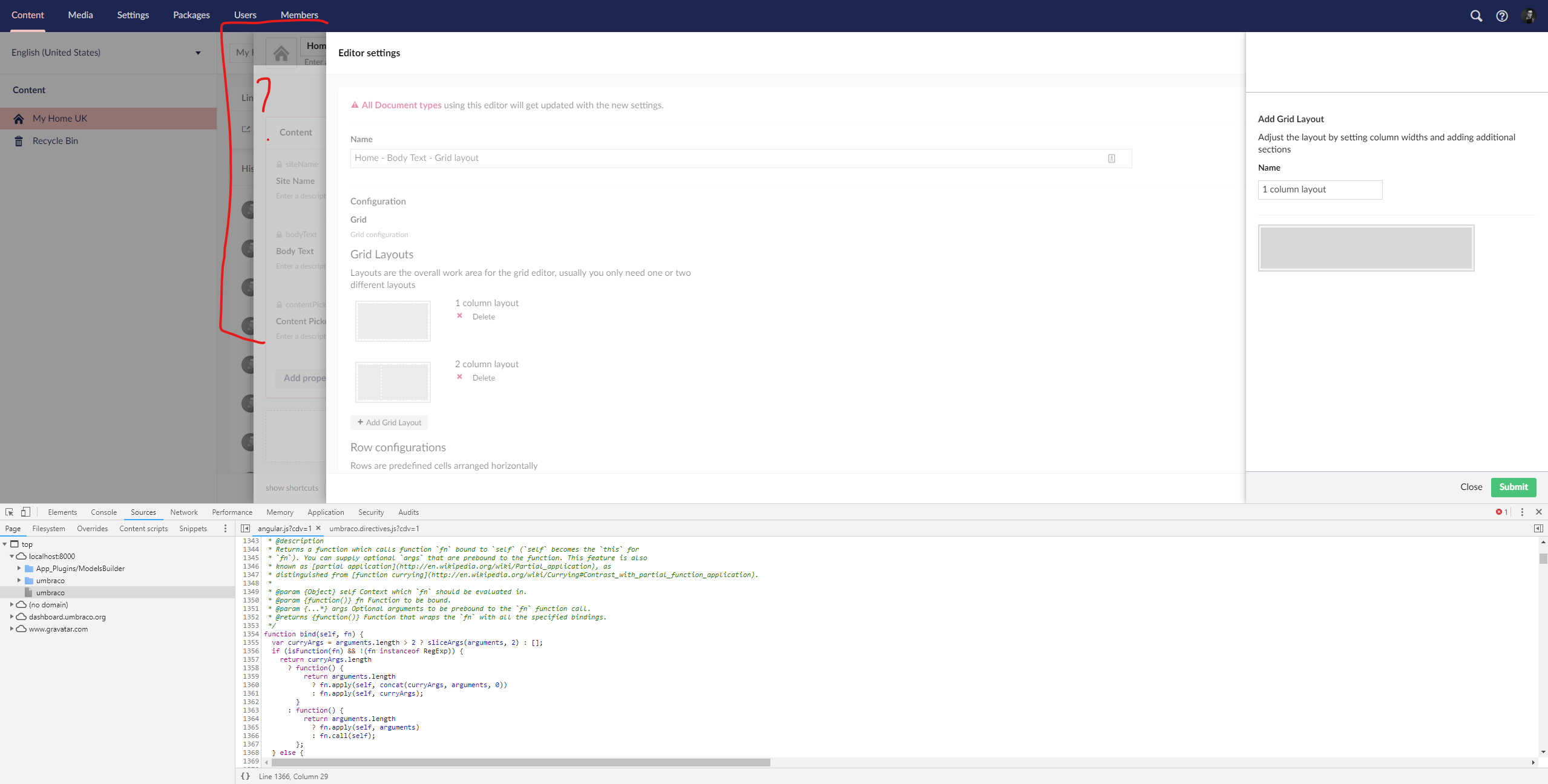
Task: Close the angular.js?cdv=1 source tab
Action: [x=318, y=528]
